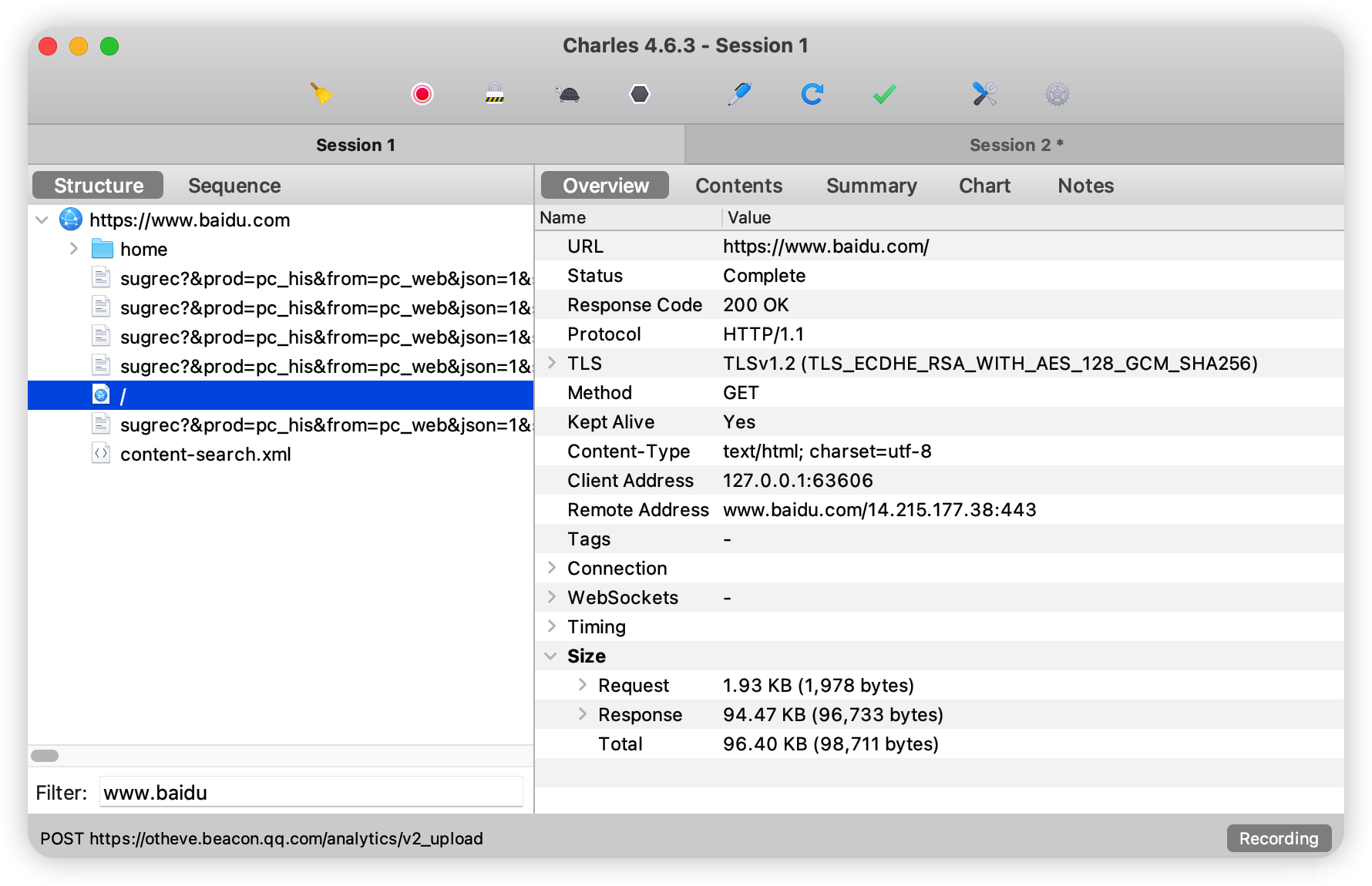Click the Recording button in the status bar

pyautogui.click(x=1279, y=838)
